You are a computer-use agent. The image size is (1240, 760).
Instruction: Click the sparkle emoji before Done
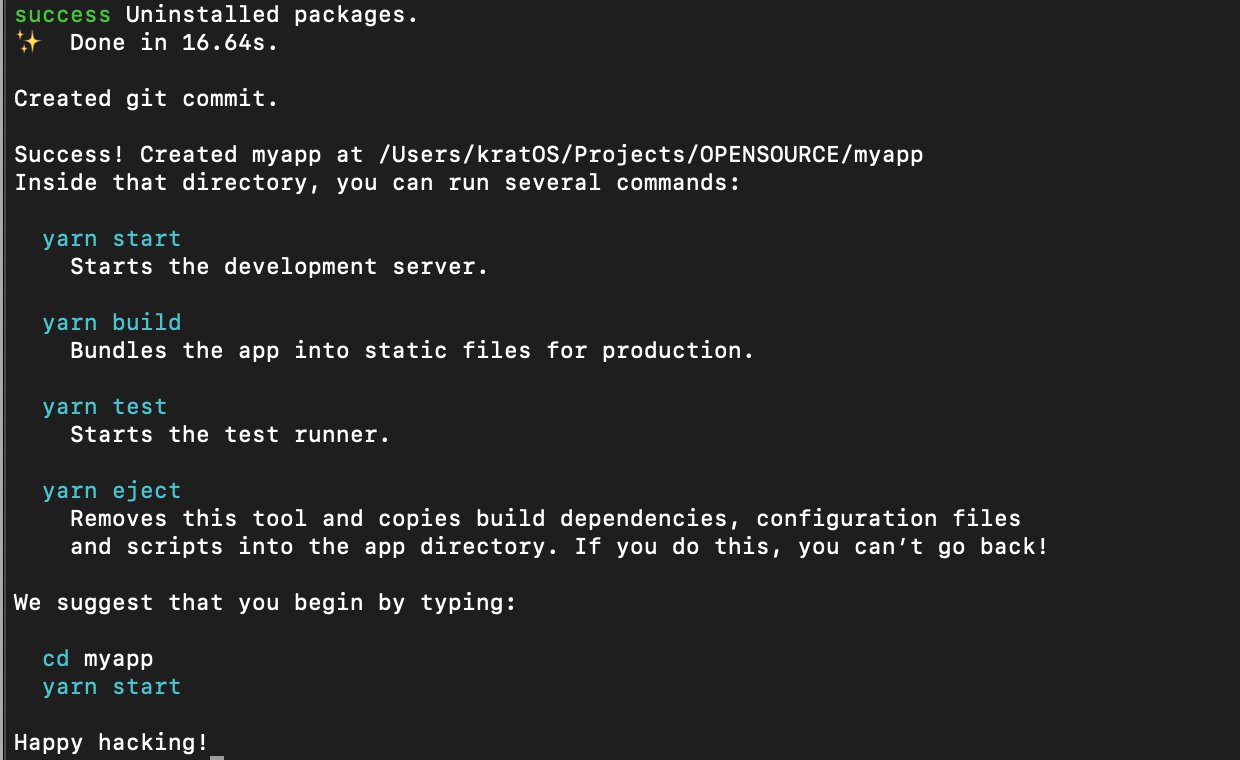[27, 43]
